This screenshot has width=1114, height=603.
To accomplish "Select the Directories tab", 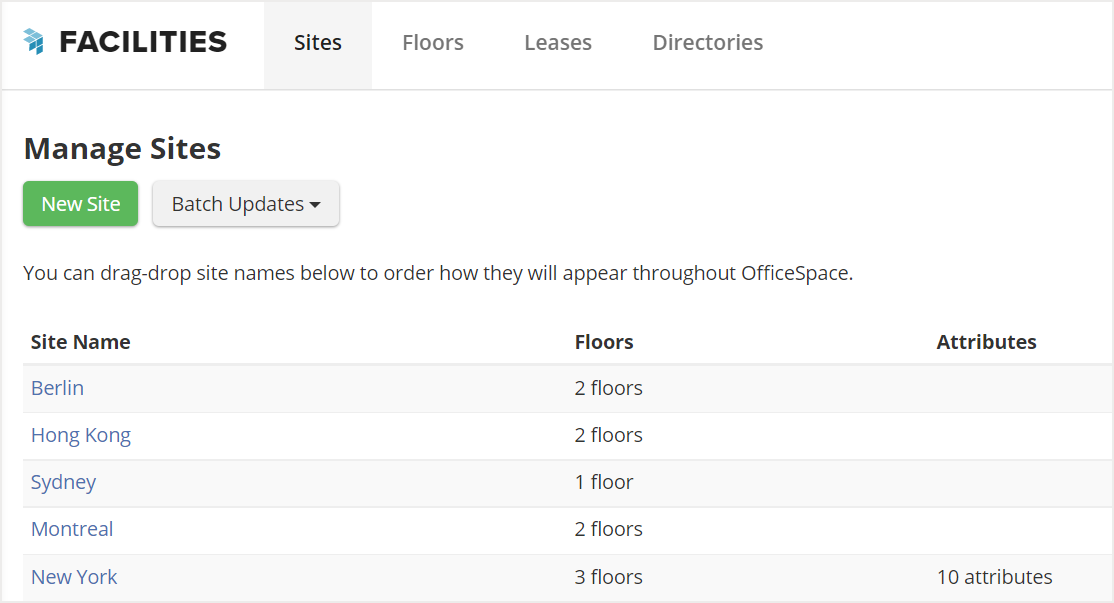I will pos(708,43).
